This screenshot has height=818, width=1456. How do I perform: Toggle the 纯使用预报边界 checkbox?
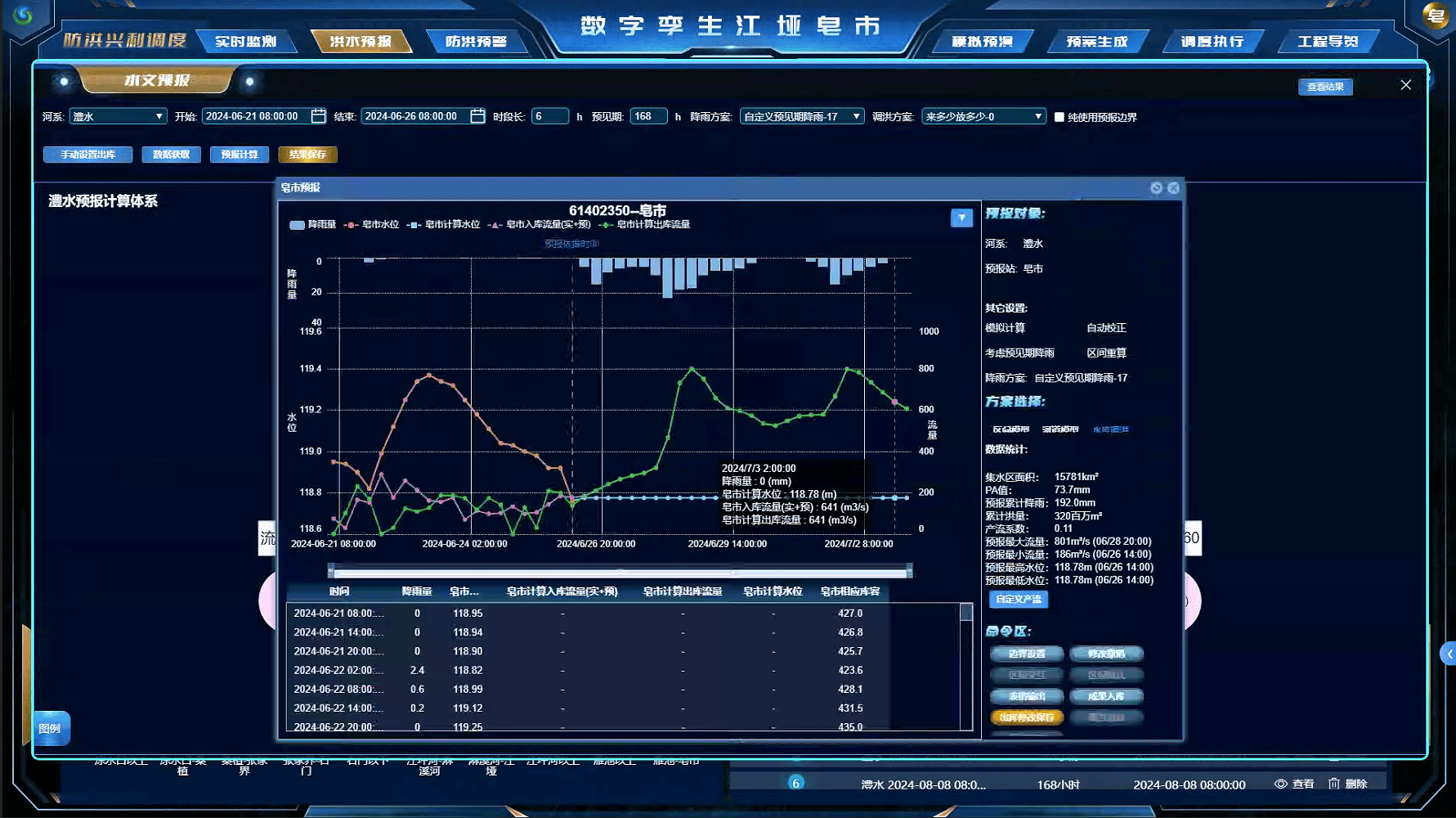pyautogui.click(x=1059, y=117)
